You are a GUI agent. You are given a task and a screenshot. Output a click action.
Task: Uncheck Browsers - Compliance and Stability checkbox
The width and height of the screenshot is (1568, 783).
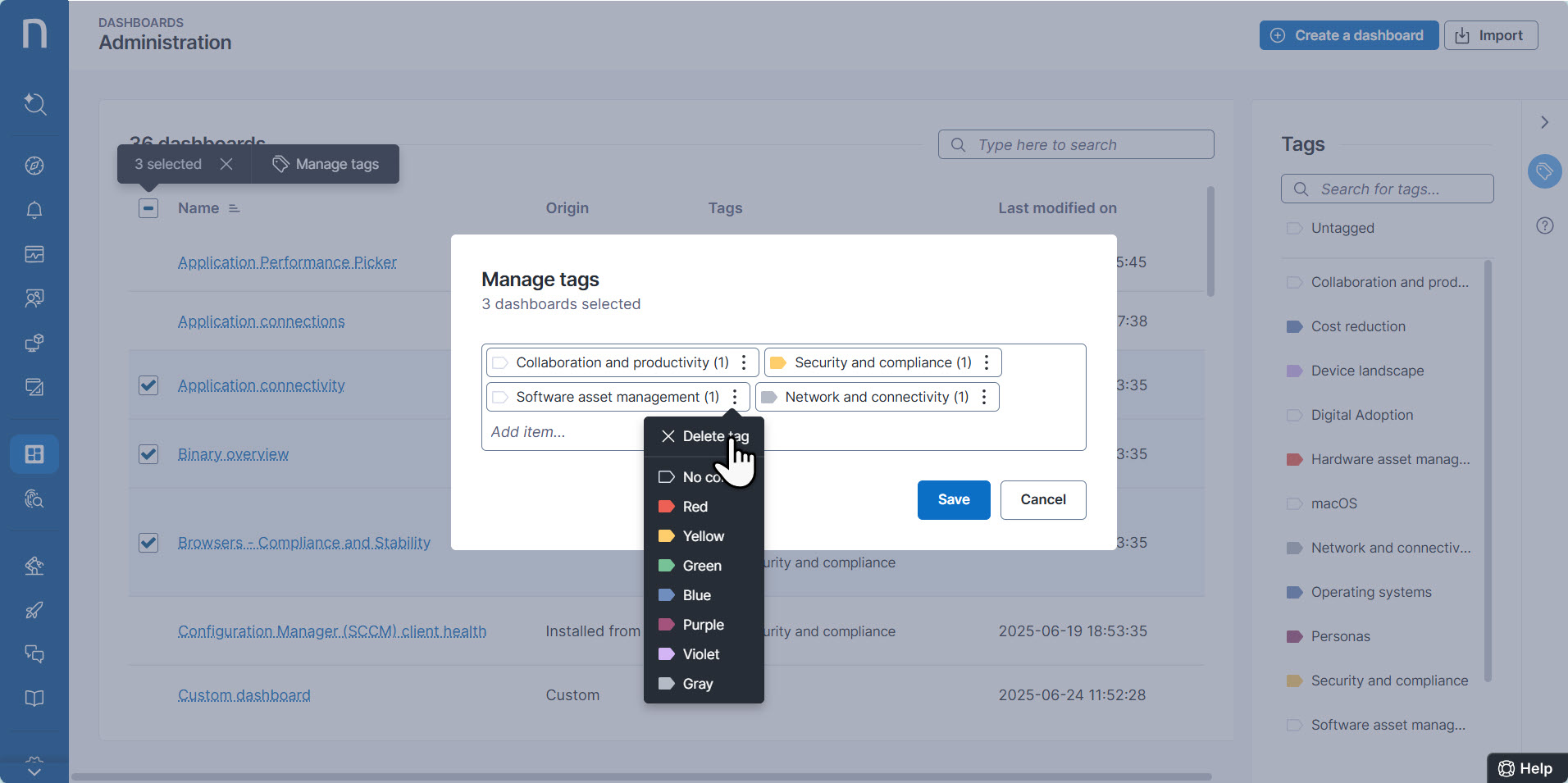coord(148,542)
